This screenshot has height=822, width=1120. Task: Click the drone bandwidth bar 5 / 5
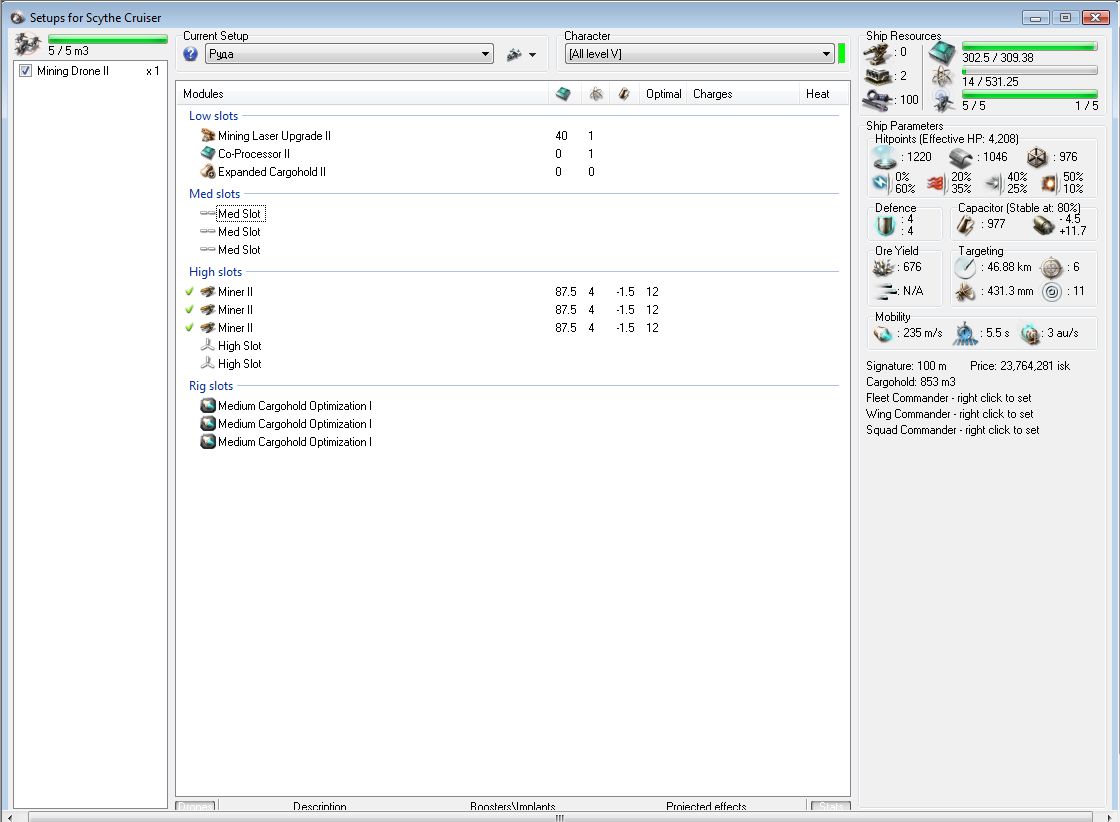click(1029, 94)
